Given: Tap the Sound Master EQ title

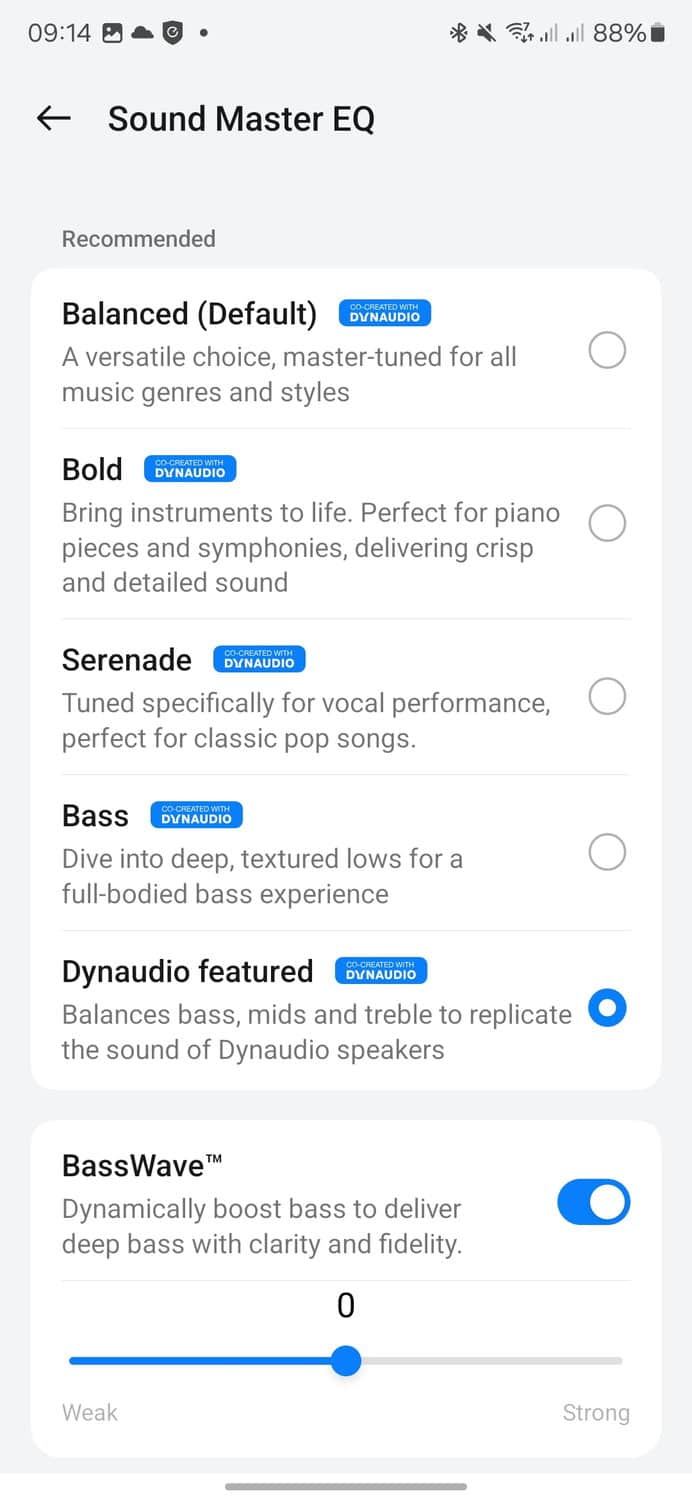Looking at the screenshot, I should point(241,119).
